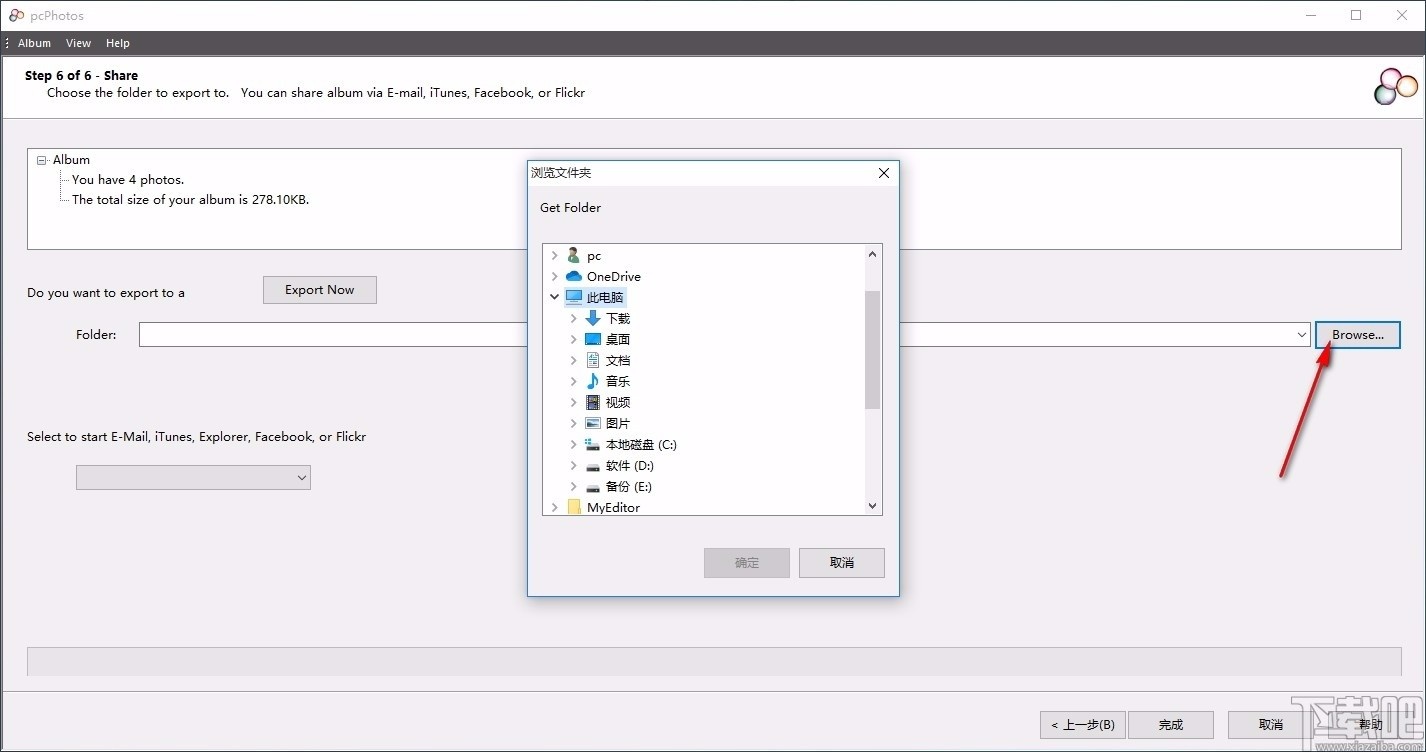Click the 此电脑 computer icon
The width and height of the screenshot is (1426, 752).
pyautogui.click(x=573, y=297)
